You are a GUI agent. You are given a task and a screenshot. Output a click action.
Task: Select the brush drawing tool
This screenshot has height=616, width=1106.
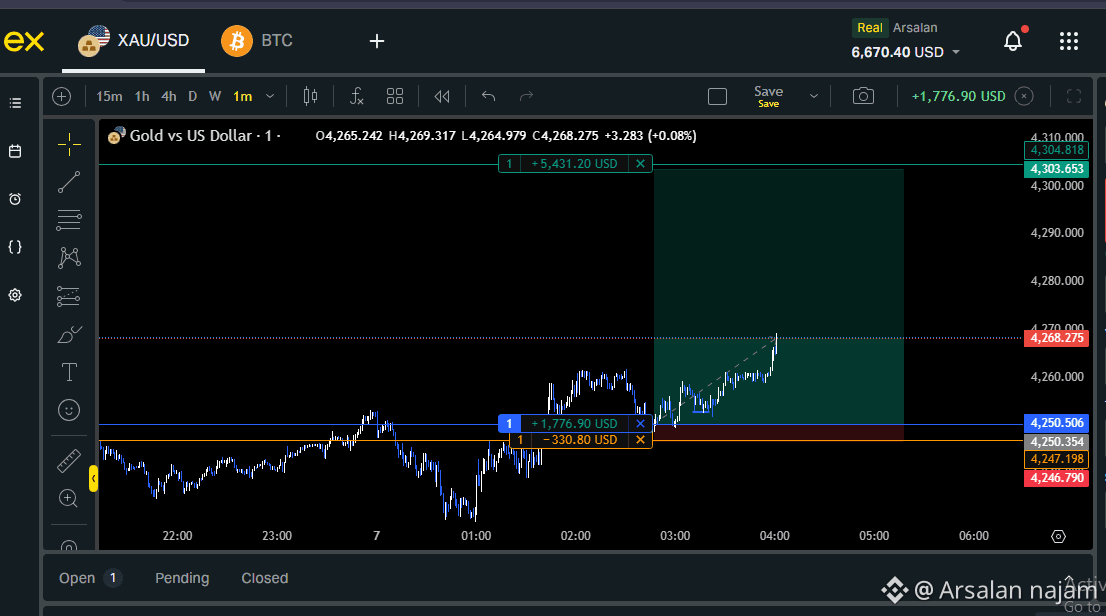(69, 334)
